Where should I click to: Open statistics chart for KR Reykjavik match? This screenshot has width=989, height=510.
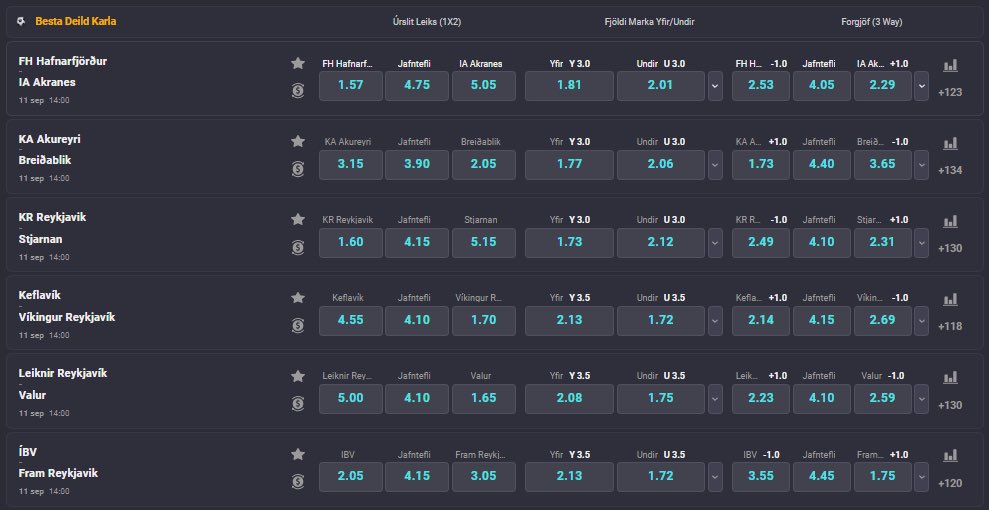coord(950,221)
